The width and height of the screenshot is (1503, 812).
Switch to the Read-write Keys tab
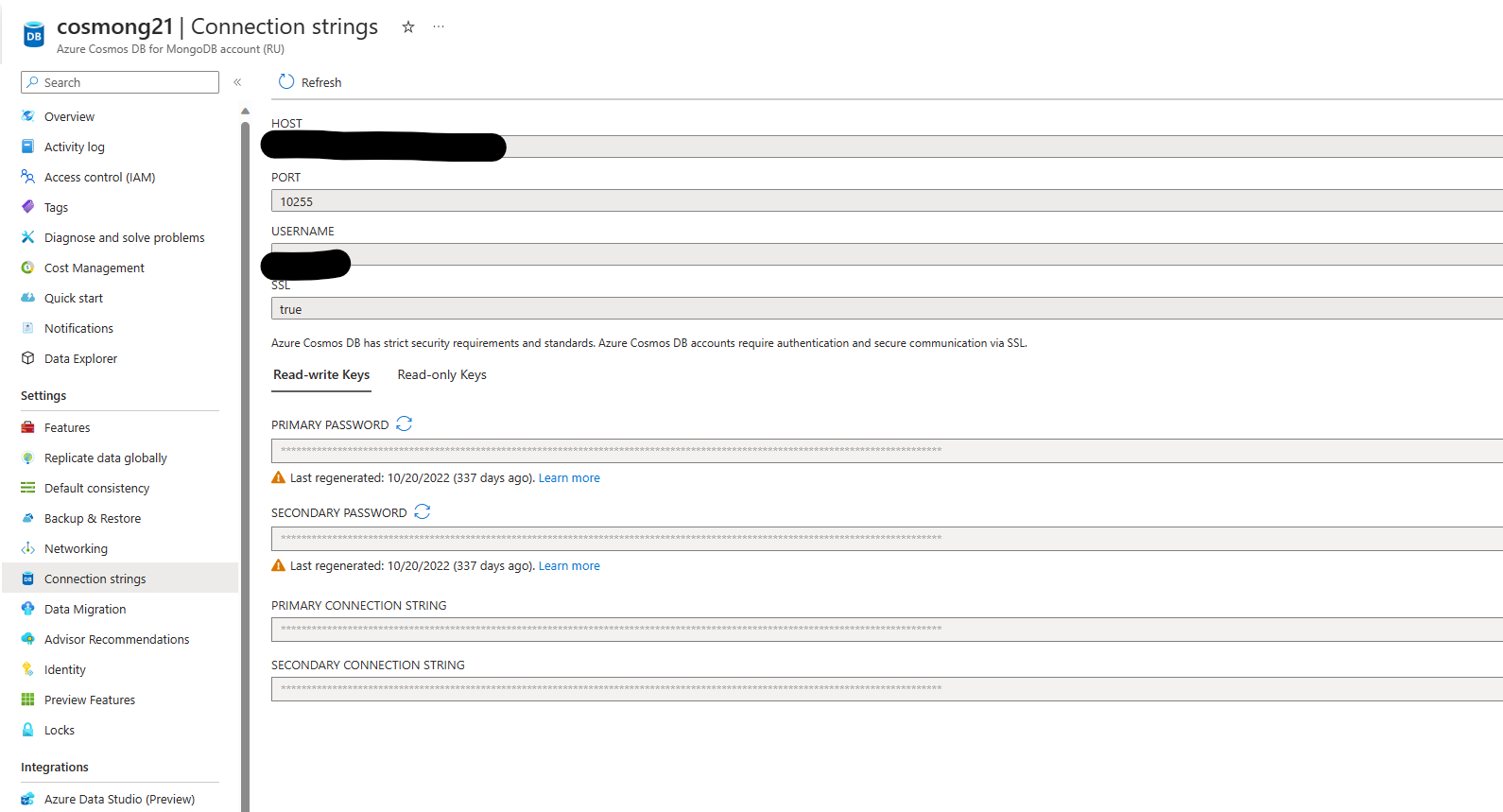pos(321,375)
